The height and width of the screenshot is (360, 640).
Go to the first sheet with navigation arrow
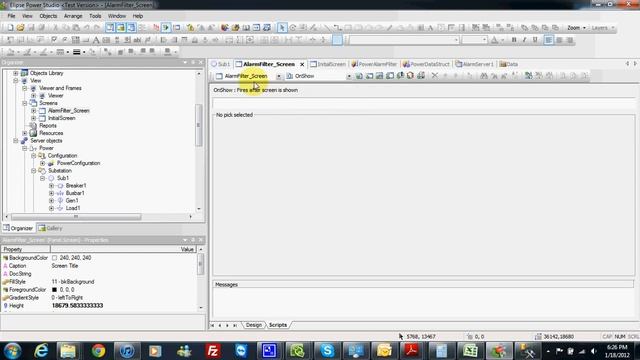pyautogui.click(x=212, y=325)
